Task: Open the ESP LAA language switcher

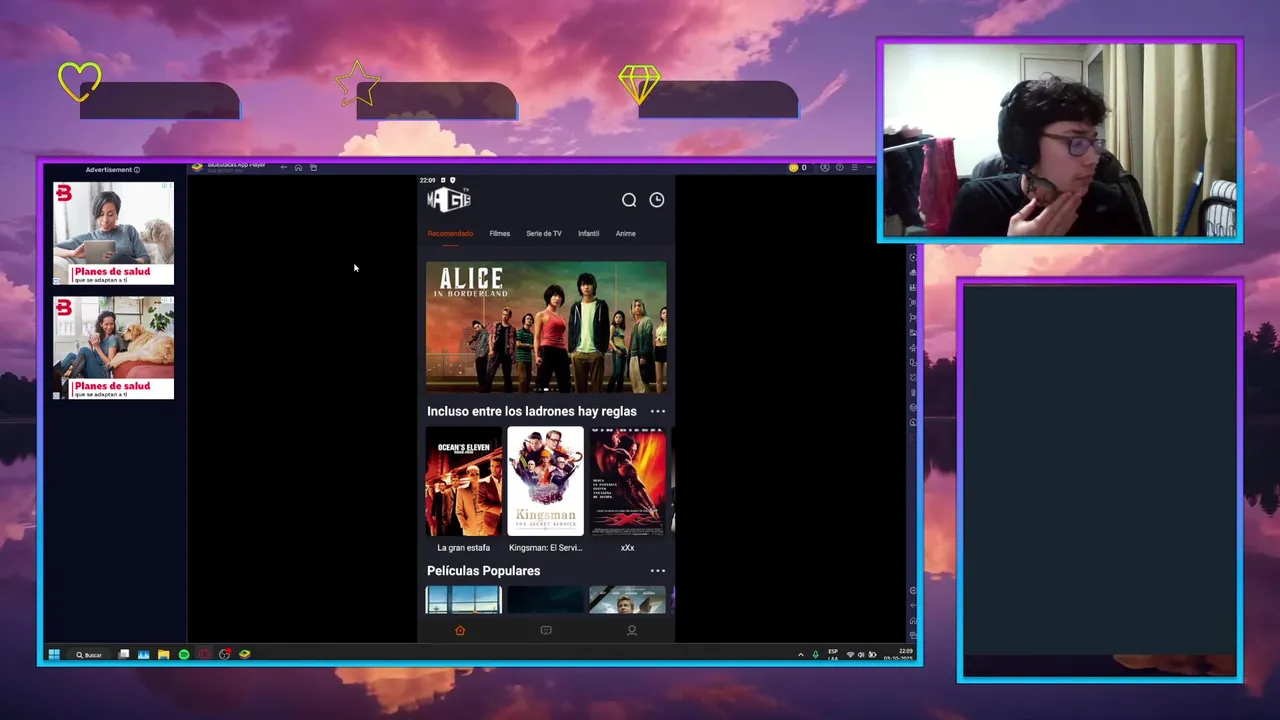Action: (833, 655)
